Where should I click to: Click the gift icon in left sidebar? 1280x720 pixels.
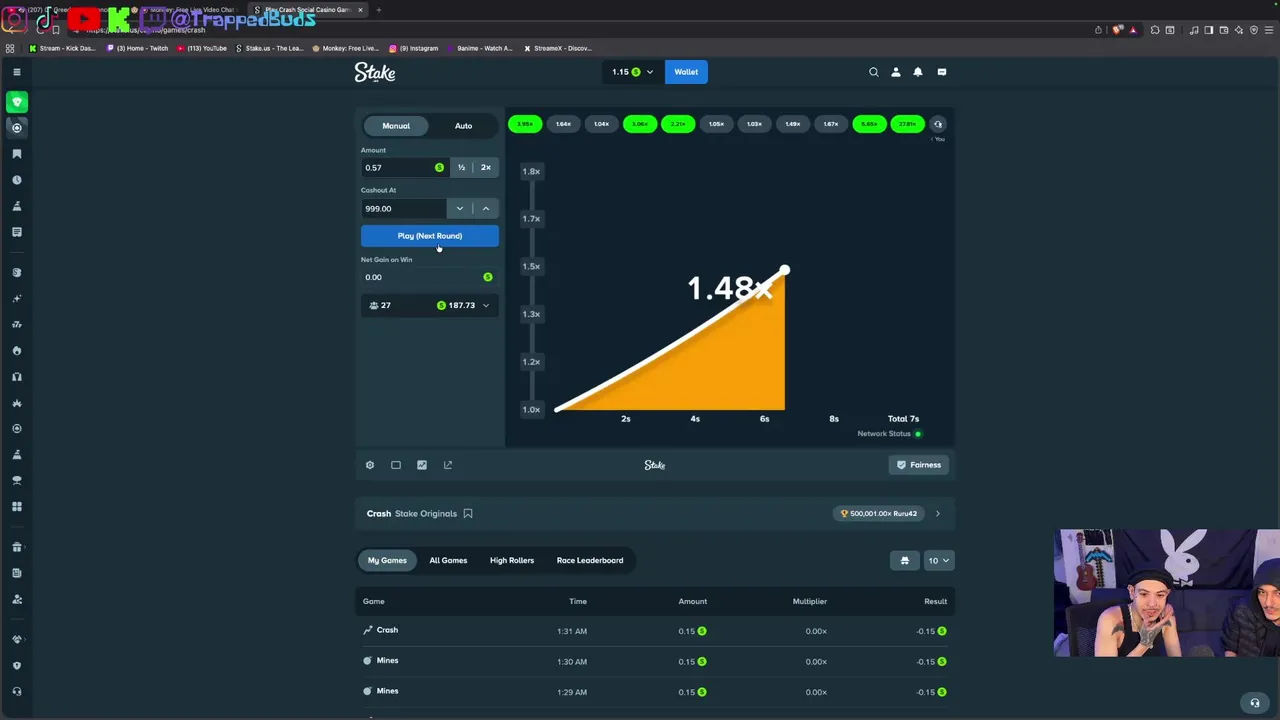[x=17, y=547]
